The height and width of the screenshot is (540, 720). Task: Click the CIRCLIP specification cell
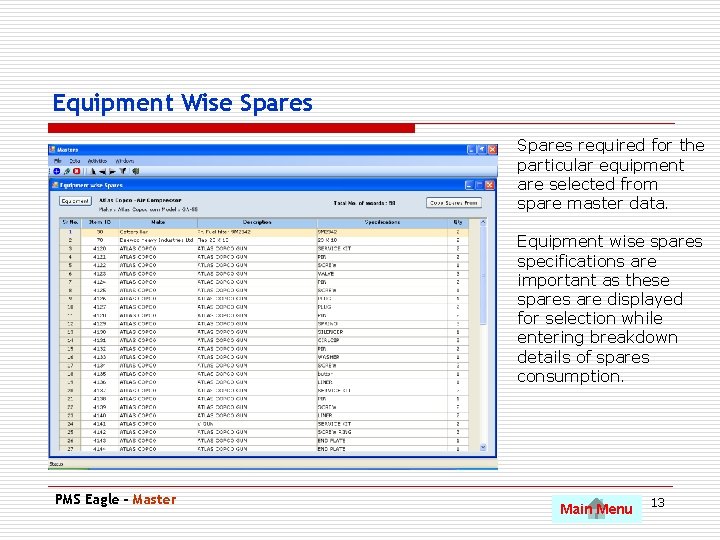[382, 340]
